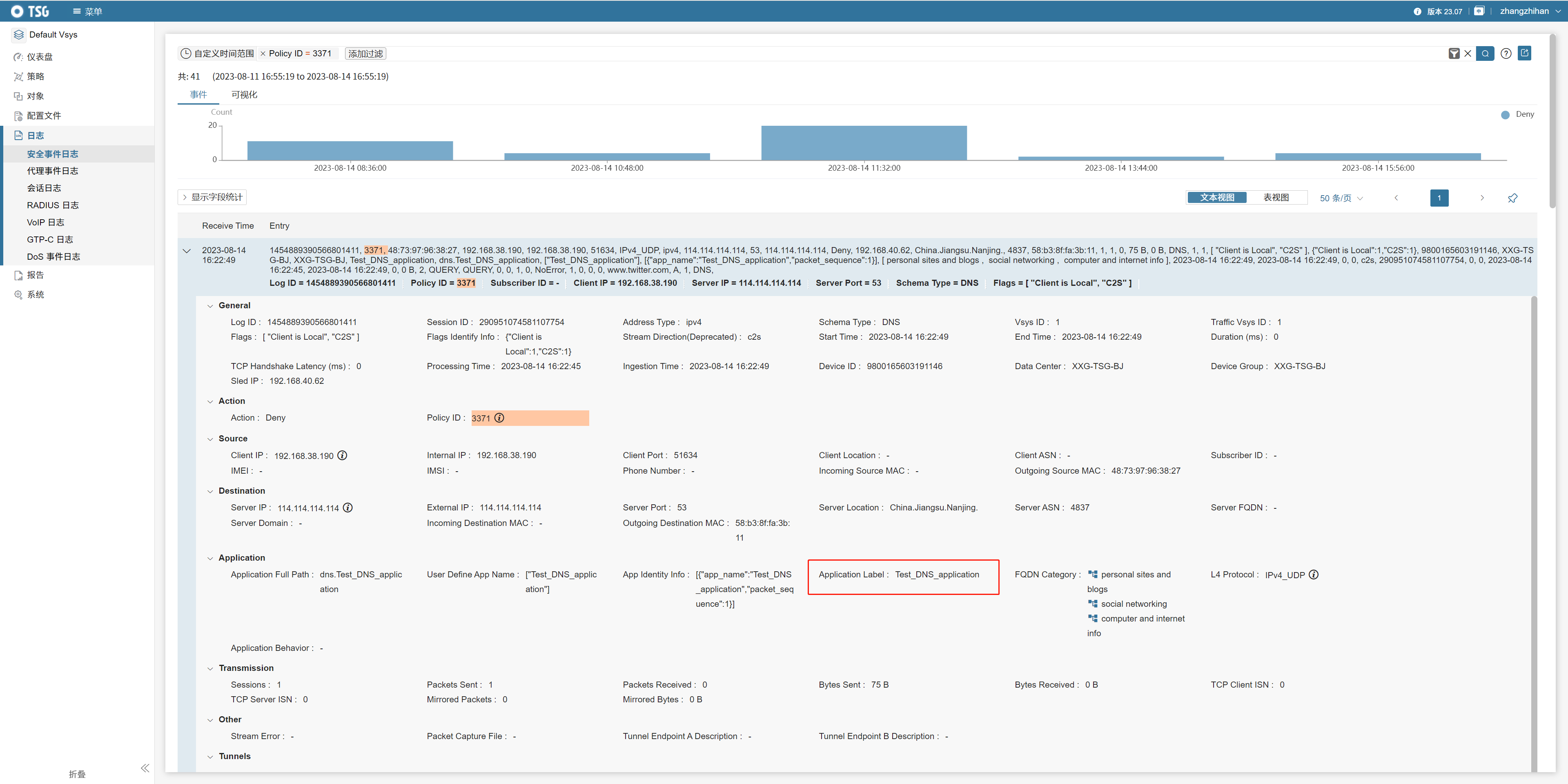Switch to the 可视化 tab
The height and width of the screenshot is (784, 1568).
[x=244, y=94]
